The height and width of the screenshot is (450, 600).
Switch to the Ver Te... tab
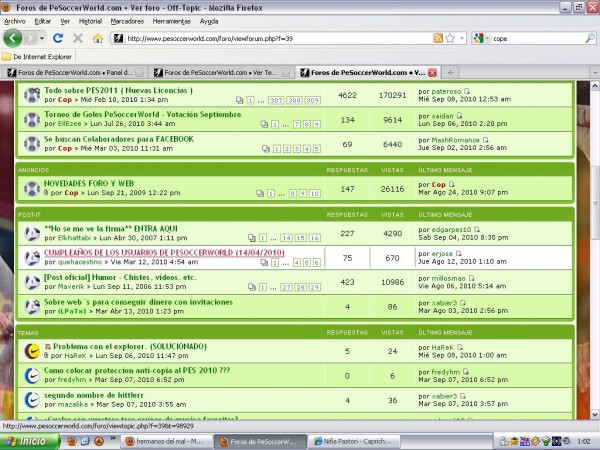(221, 72)
